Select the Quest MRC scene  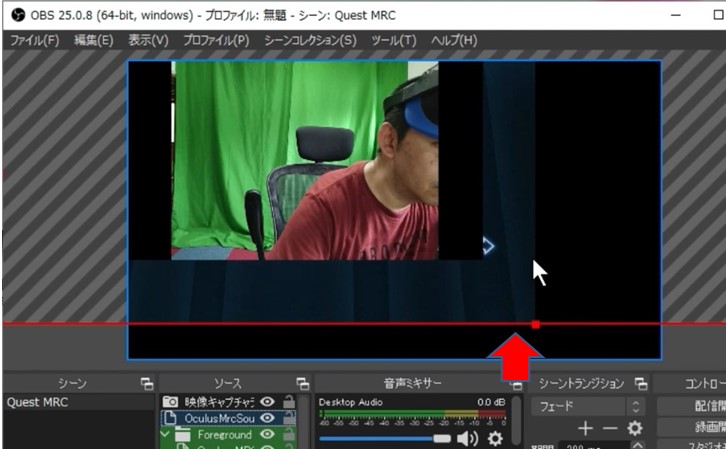[79, 402]
